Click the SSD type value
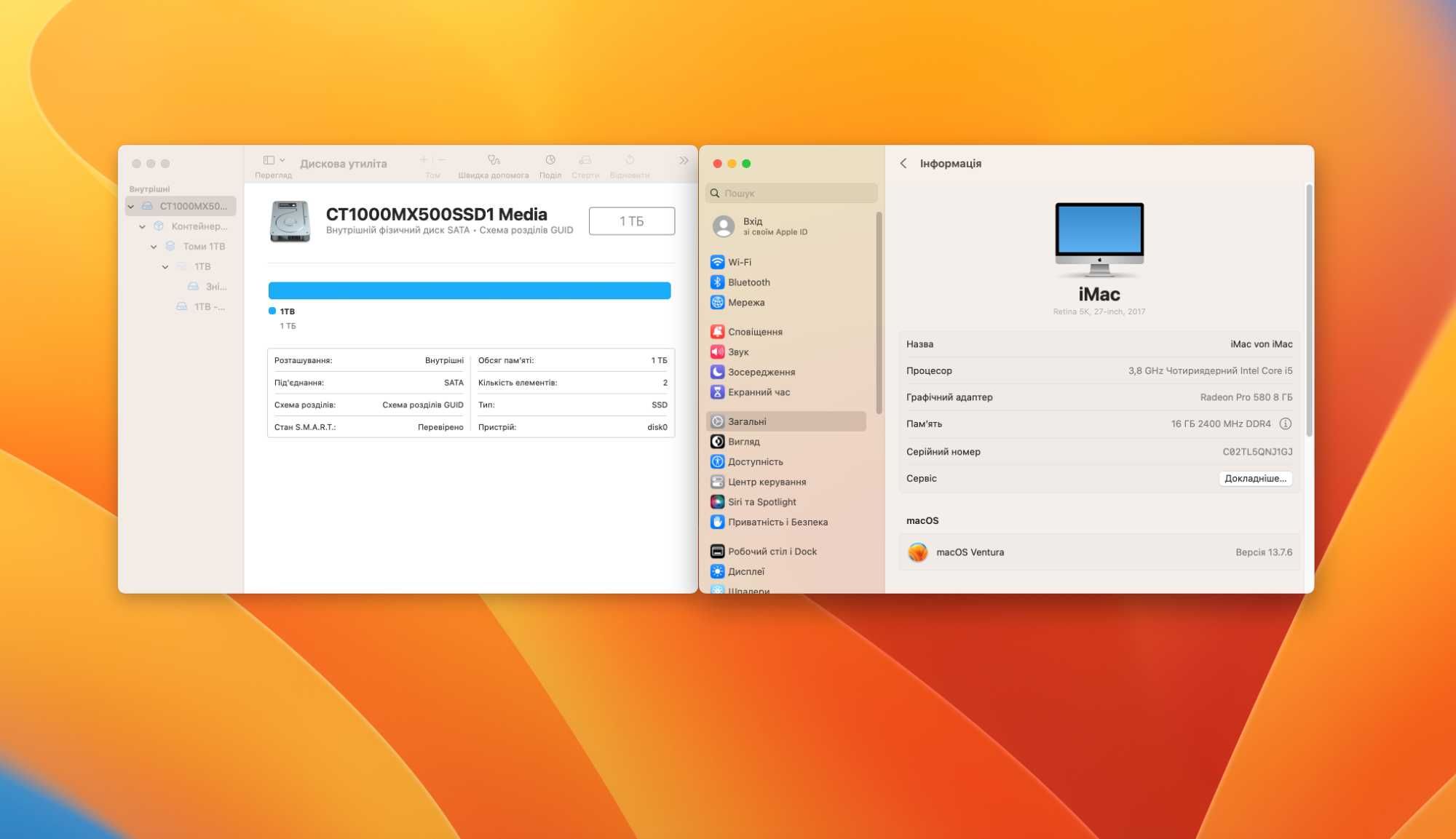 tap(660, 405)
